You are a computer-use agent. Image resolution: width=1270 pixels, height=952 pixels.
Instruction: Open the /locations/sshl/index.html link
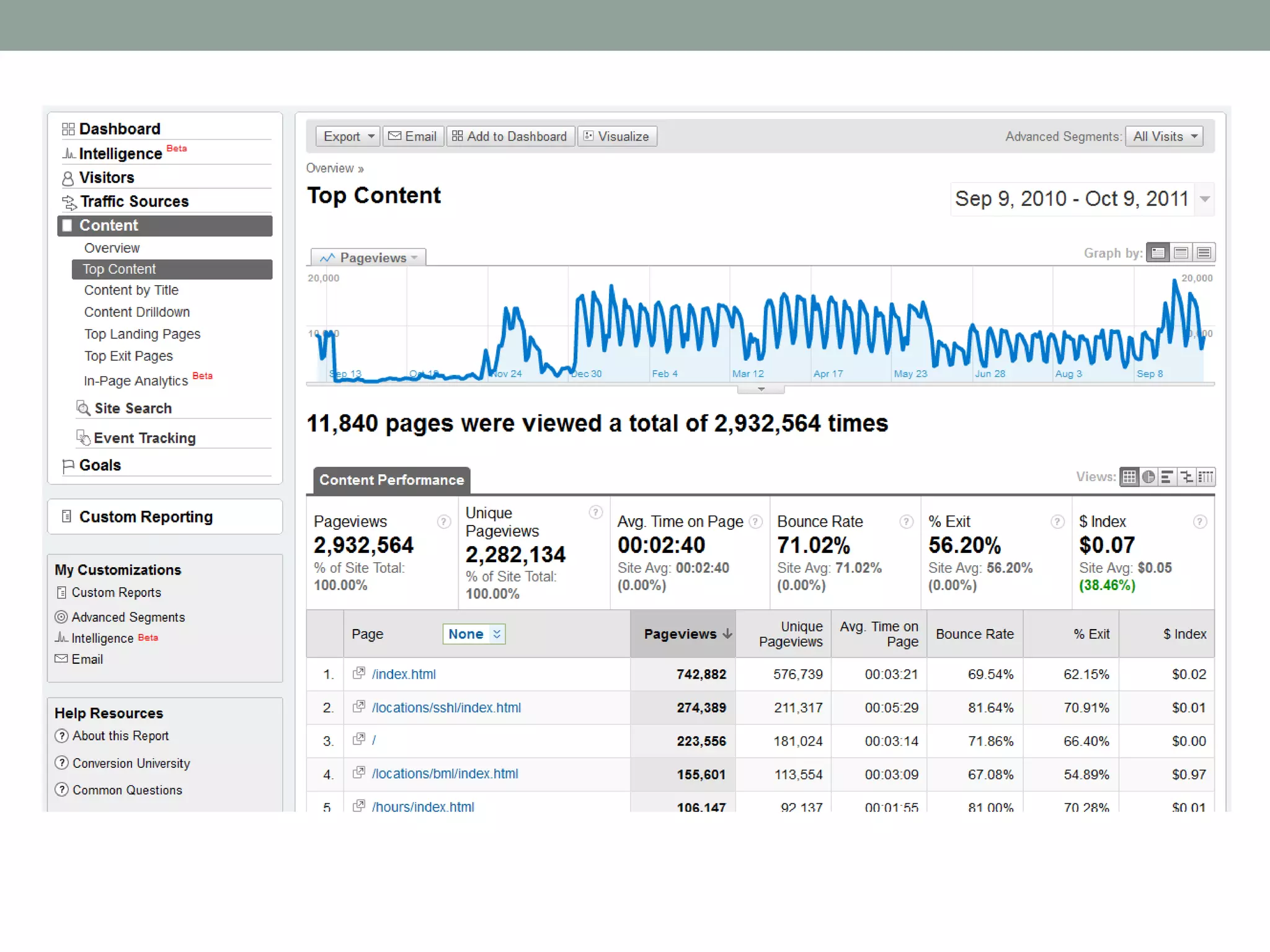(x=446, y=708)
